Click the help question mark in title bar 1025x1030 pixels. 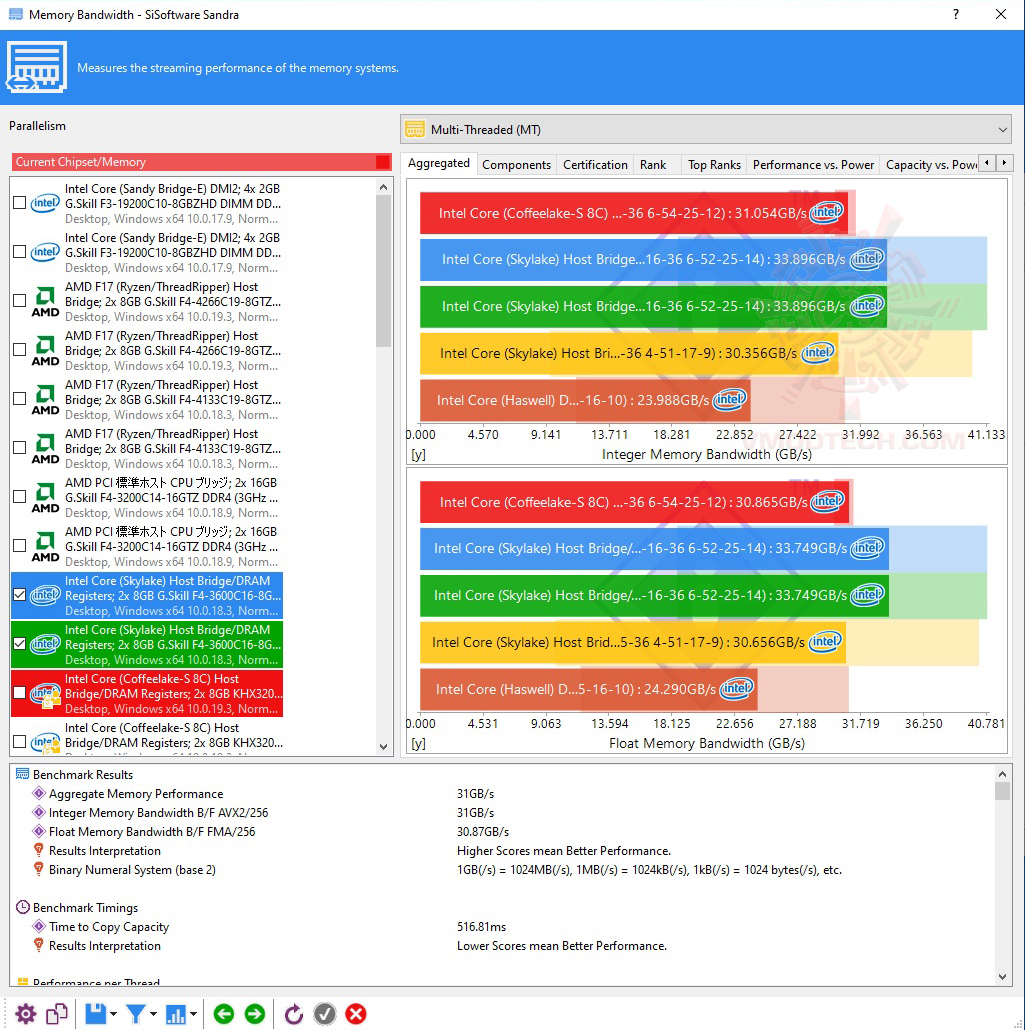(956, 14)
